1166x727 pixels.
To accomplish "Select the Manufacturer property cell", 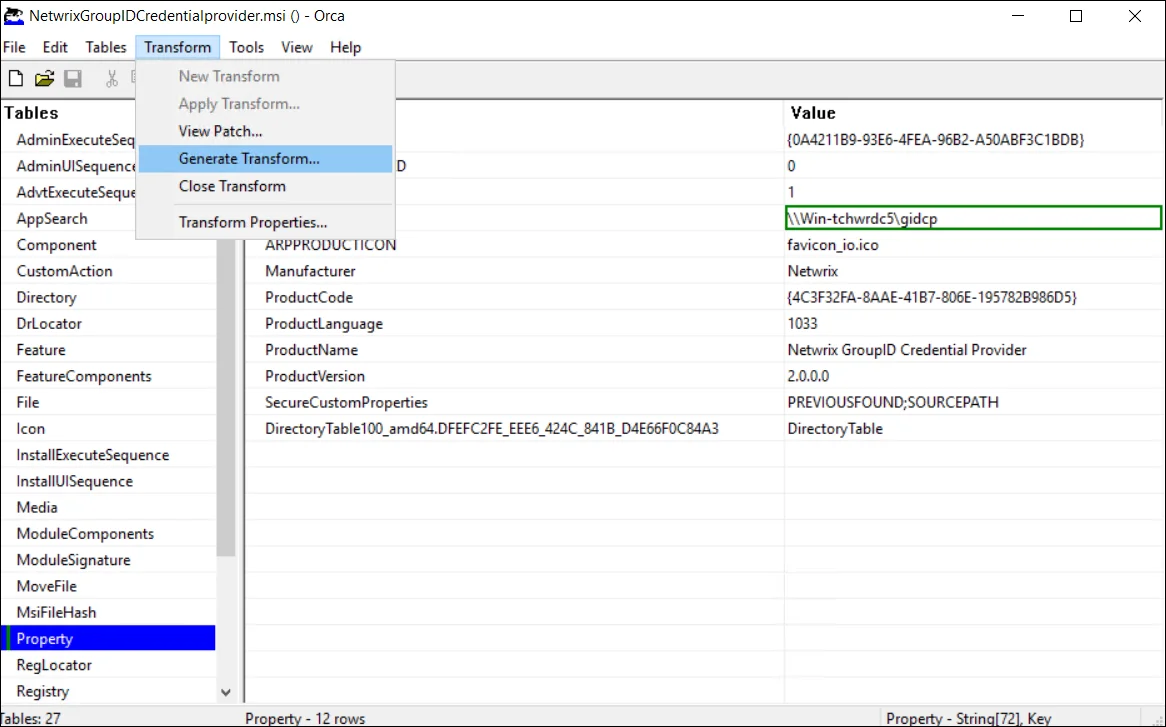I will point(310,271).
